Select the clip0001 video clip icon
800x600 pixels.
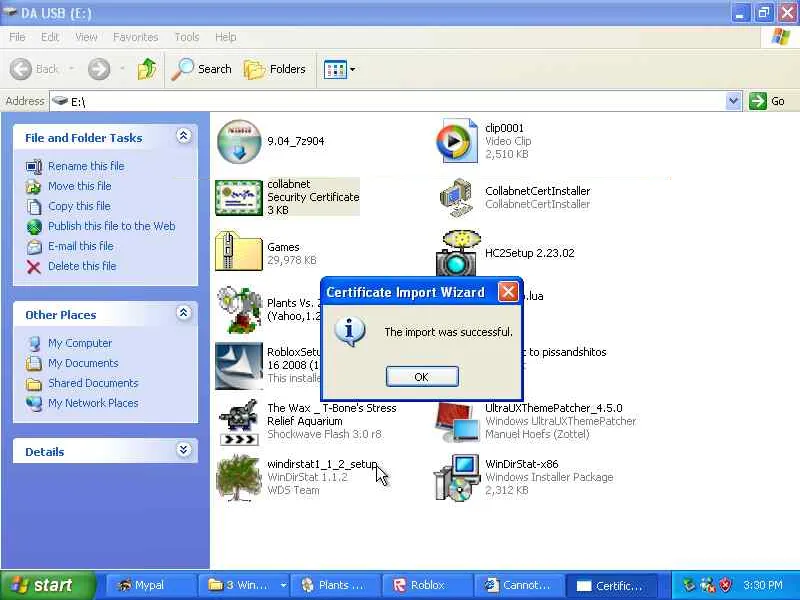(457, 141)
